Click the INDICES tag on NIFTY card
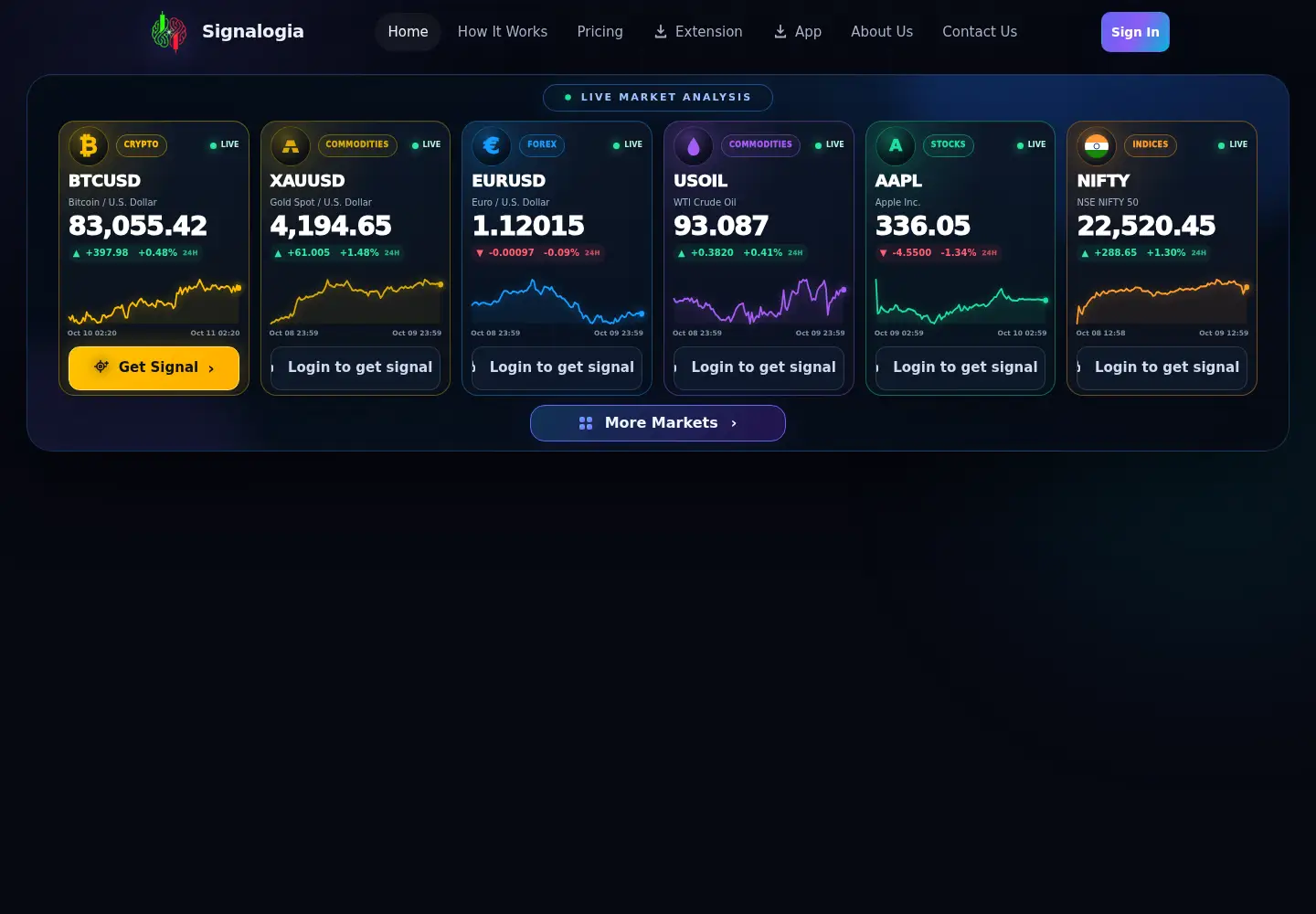 [x=1151, y=145]
